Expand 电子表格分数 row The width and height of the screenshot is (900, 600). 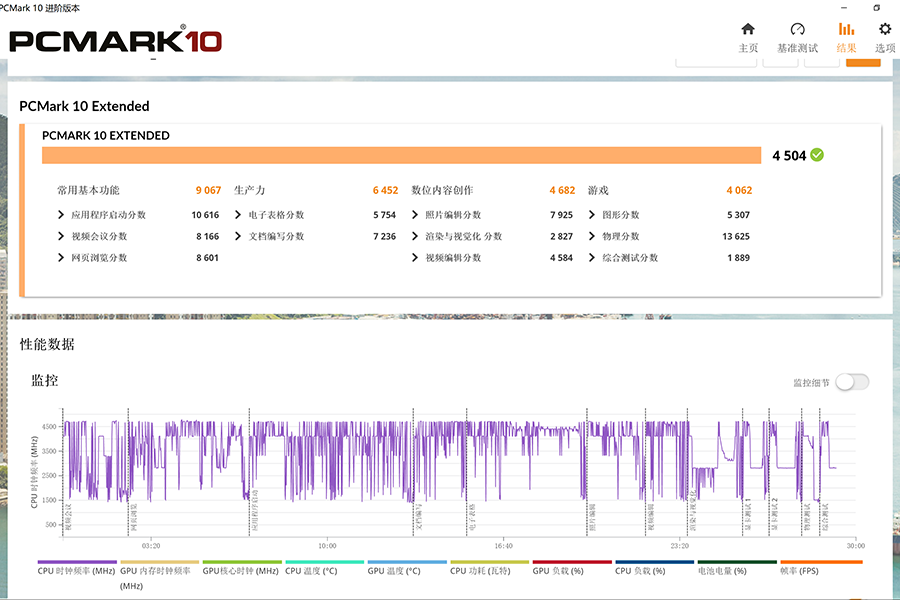tap(238, 215)
